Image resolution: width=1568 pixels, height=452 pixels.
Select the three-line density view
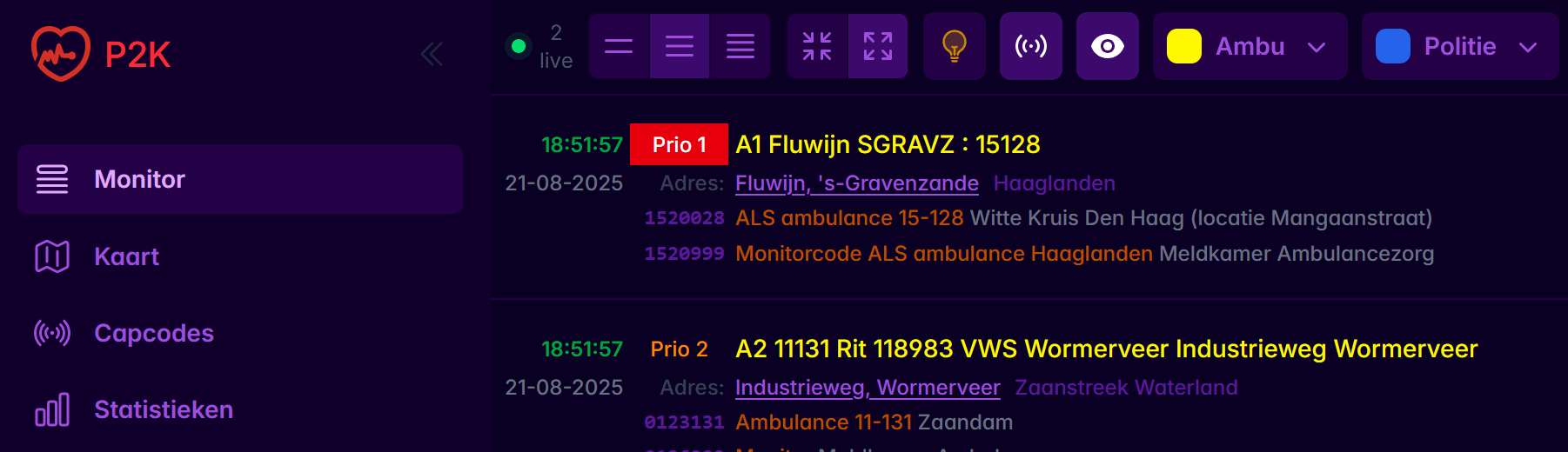pyautogui.click(x=680, y=46)
